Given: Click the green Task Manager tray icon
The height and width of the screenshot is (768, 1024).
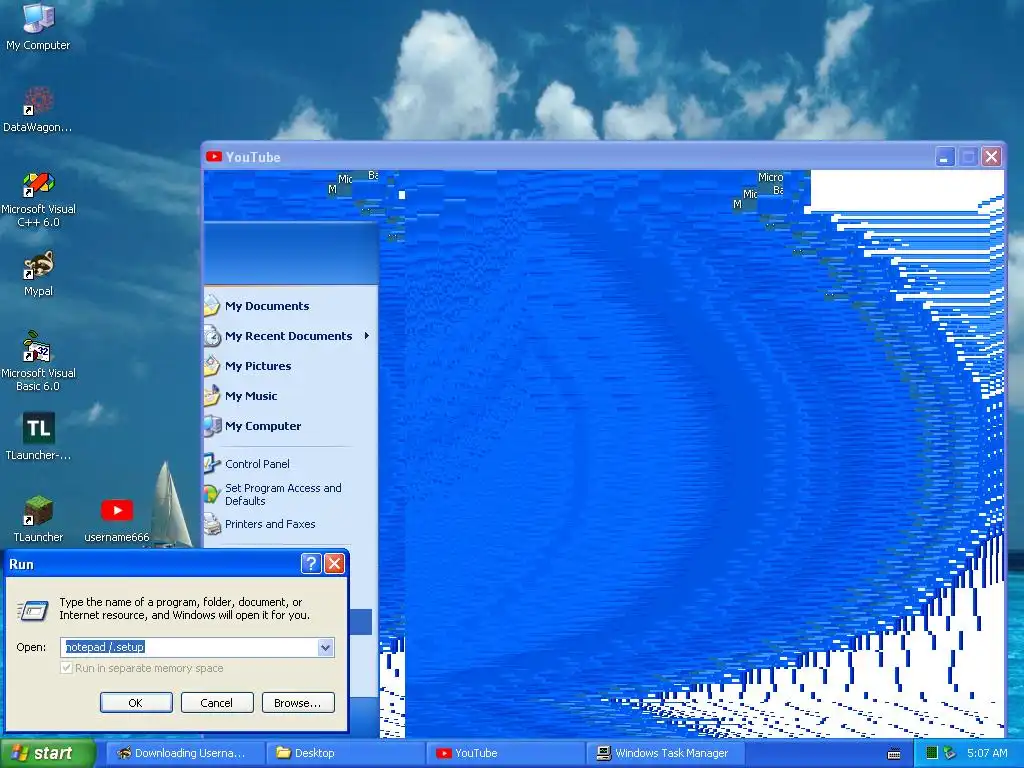Looking at the screenshot, I should pos(932,753).
